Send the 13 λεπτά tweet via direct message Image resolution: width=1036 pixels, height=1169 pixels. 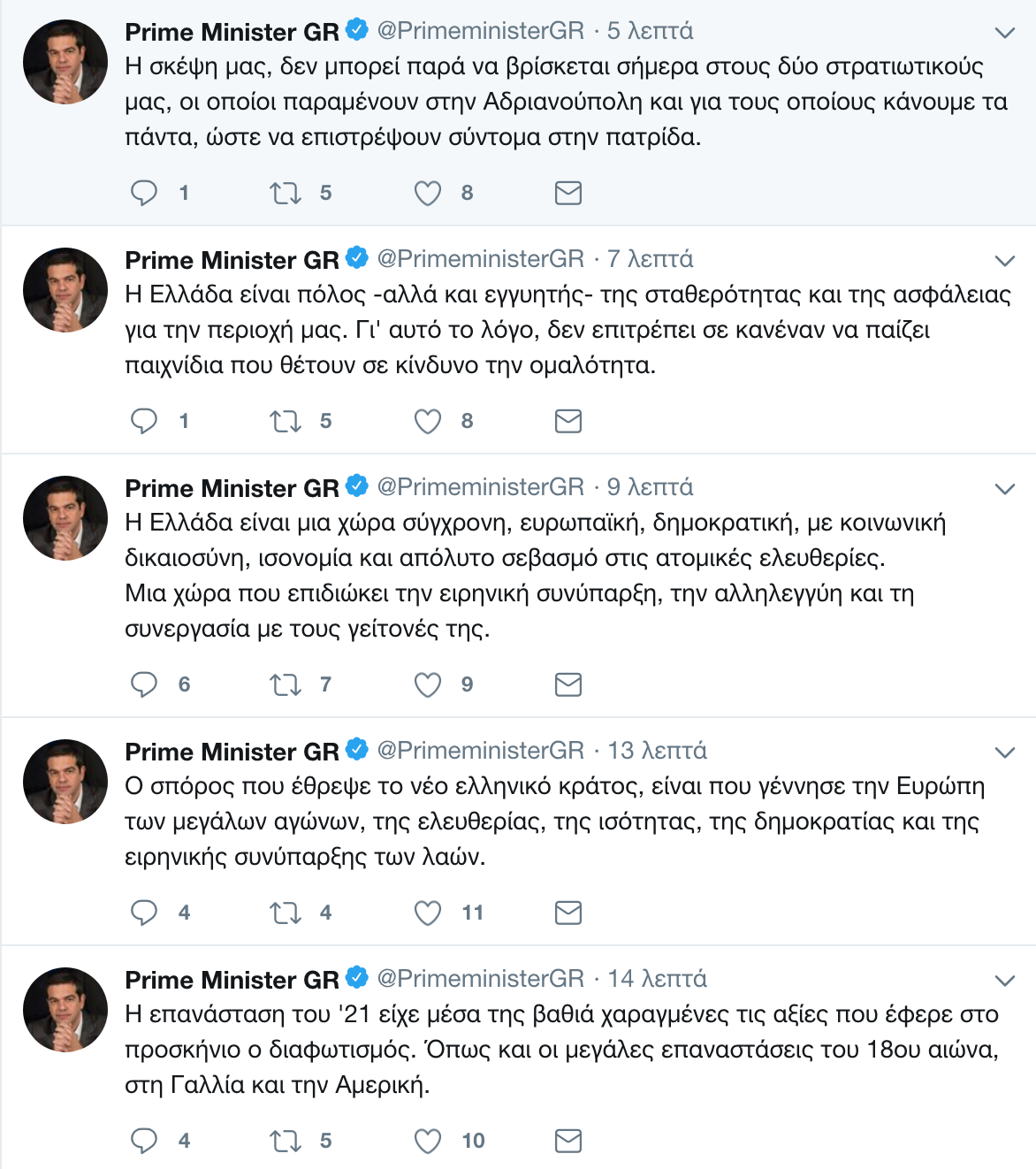[x=568, y=913]
